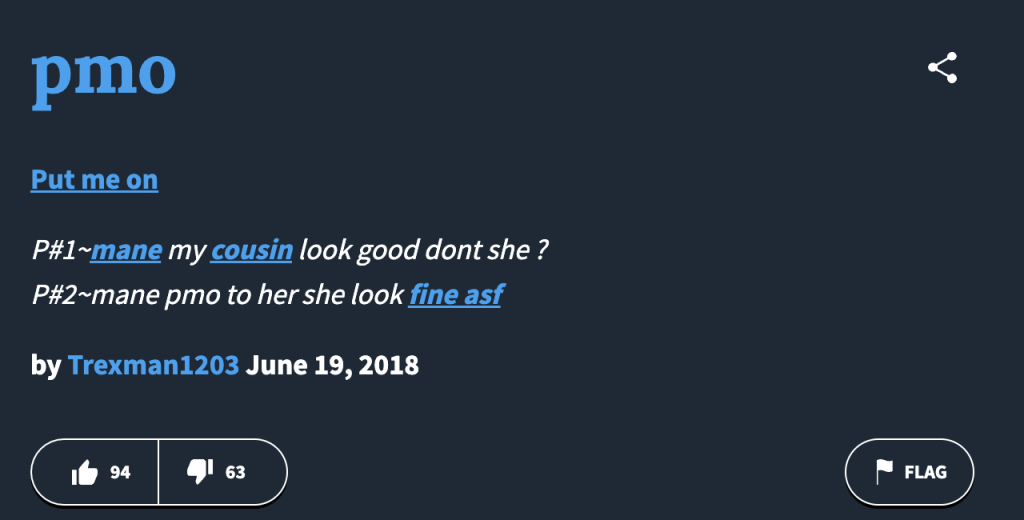
Task: Open the "mane" definition link
Action: (x=126, y=250)
